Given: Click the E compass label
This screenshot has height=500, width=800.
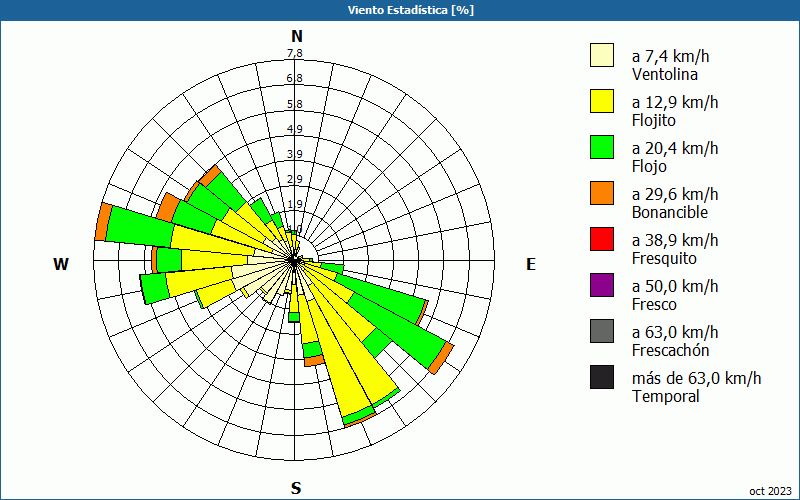Looking at the screenshot, I should coord(531,264).
